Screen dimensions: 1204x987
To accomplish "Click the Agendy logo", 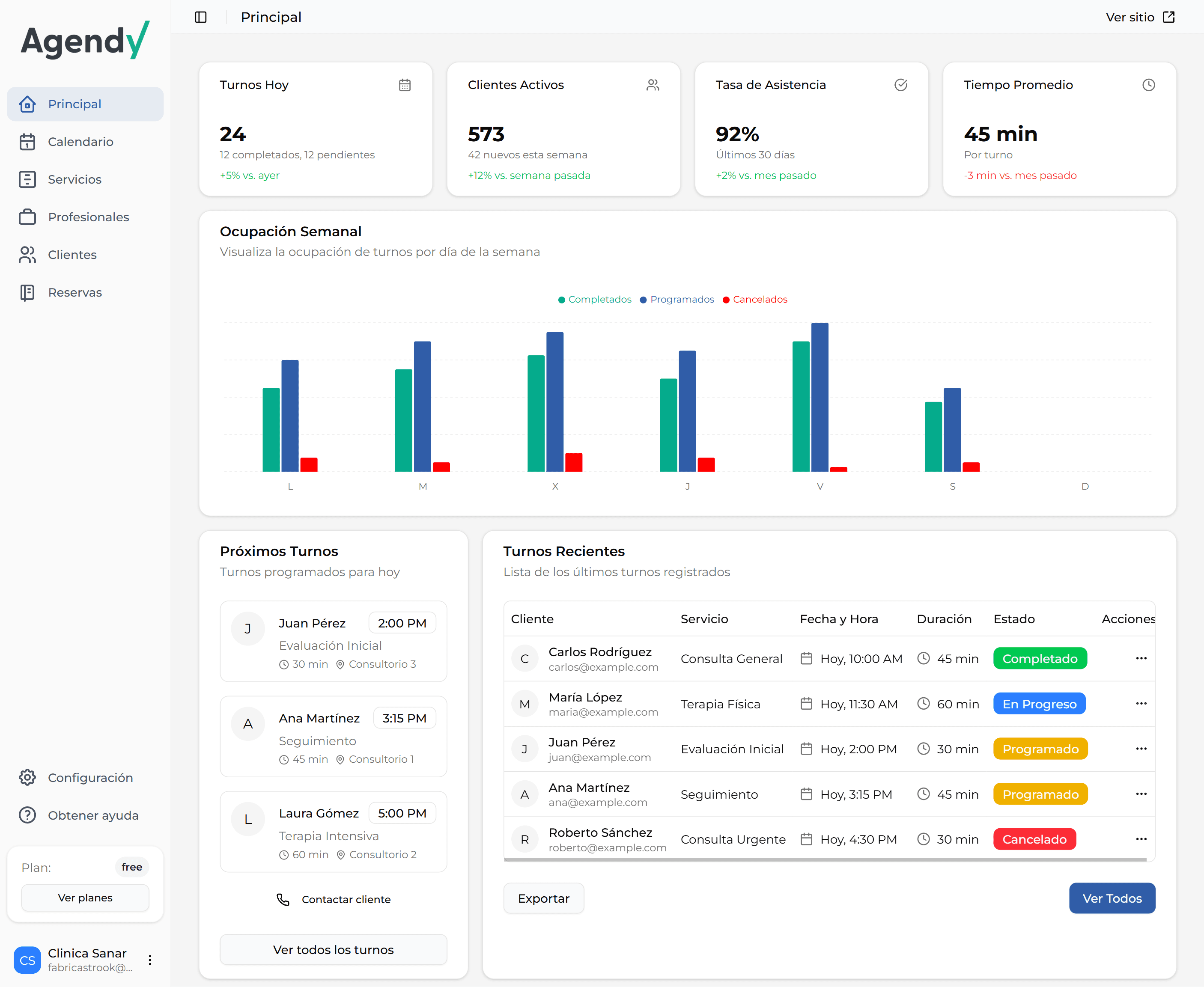I will 85,41.
